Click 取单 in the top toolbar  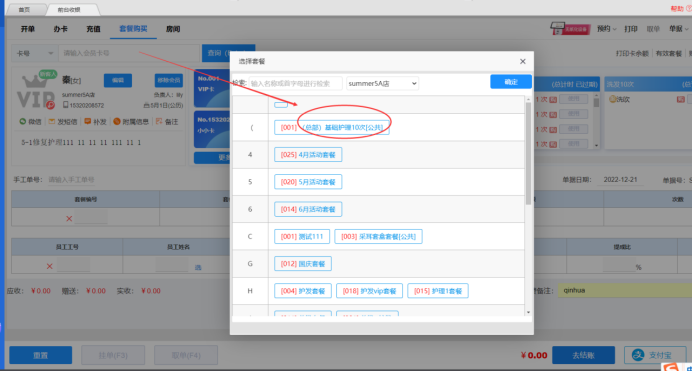pos(653,29)
